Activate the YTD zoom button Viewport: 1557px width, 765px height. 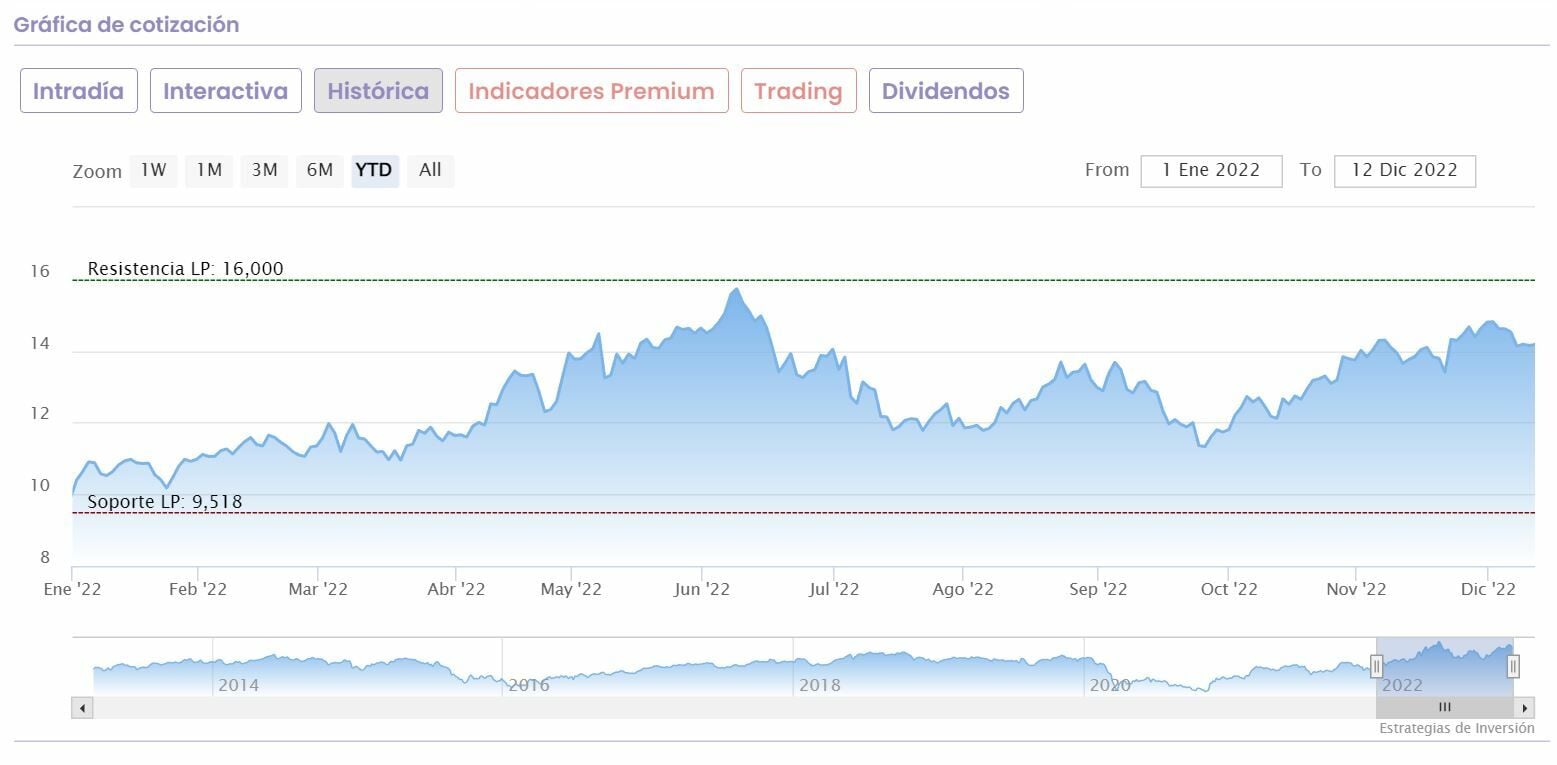click(374, 170)
